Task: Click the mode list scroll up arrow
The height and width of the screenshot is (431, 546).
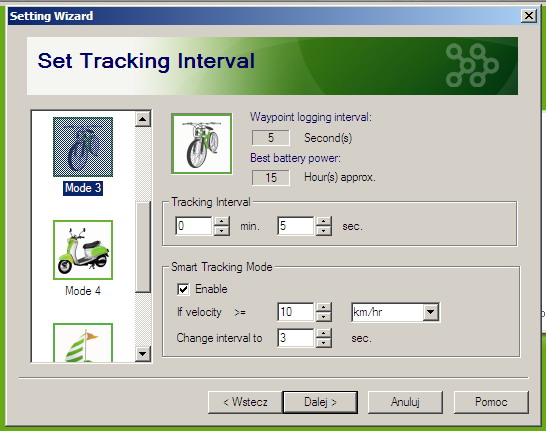Action: tap(142, 119)
